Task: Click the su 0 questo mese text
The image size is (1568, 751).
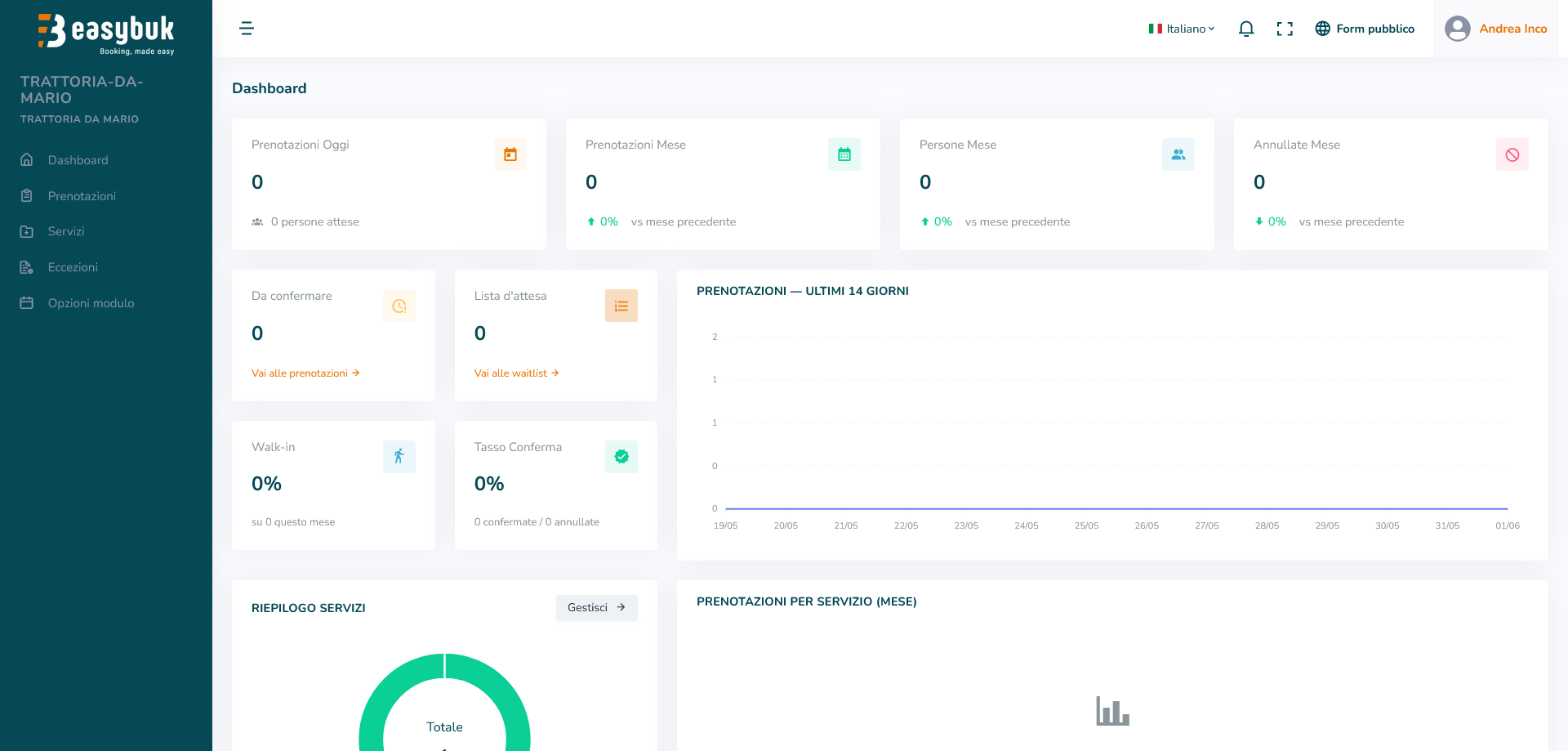Action: [x=293, y=522]
